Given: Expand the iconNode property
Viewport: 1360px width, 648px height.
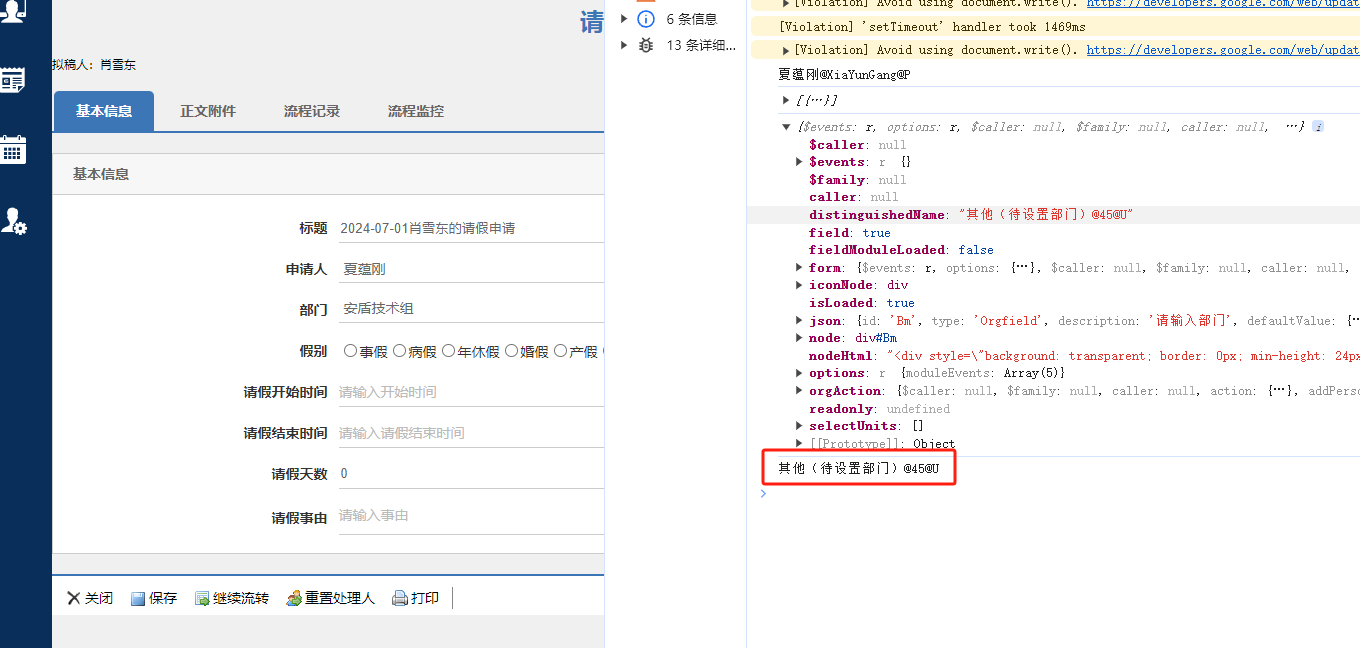Looking at the screenshot, I should tap(799, 285).
